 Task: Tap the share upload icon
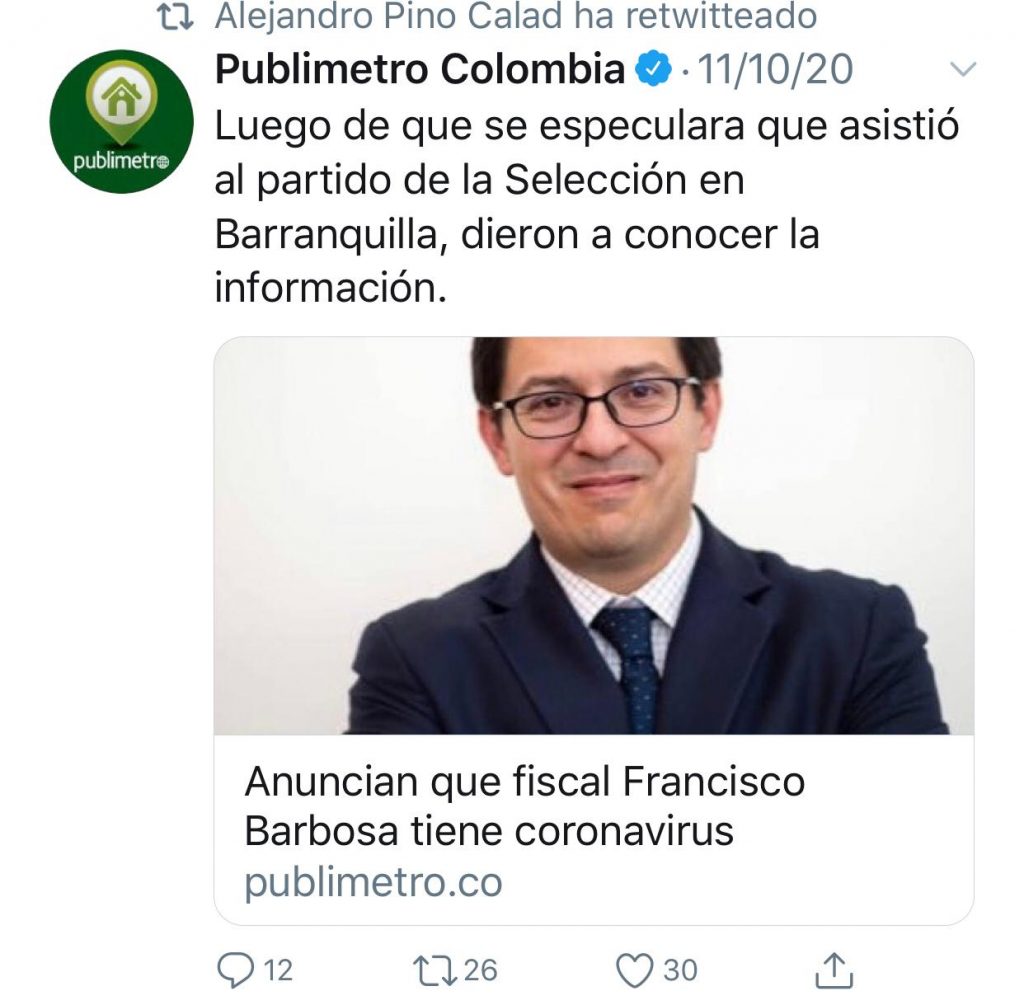[x=834, y=970]
